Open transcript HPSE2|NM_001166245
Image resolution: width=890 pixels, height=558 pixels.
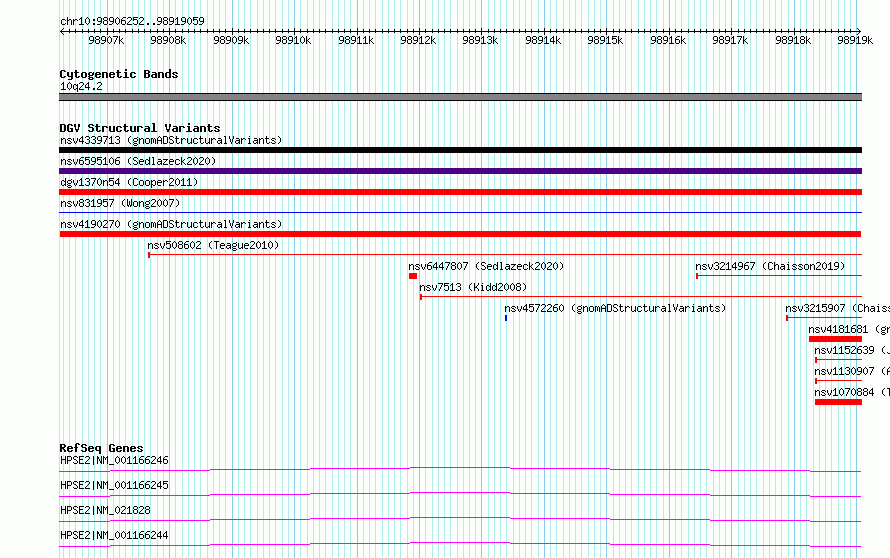coord(114,485)
